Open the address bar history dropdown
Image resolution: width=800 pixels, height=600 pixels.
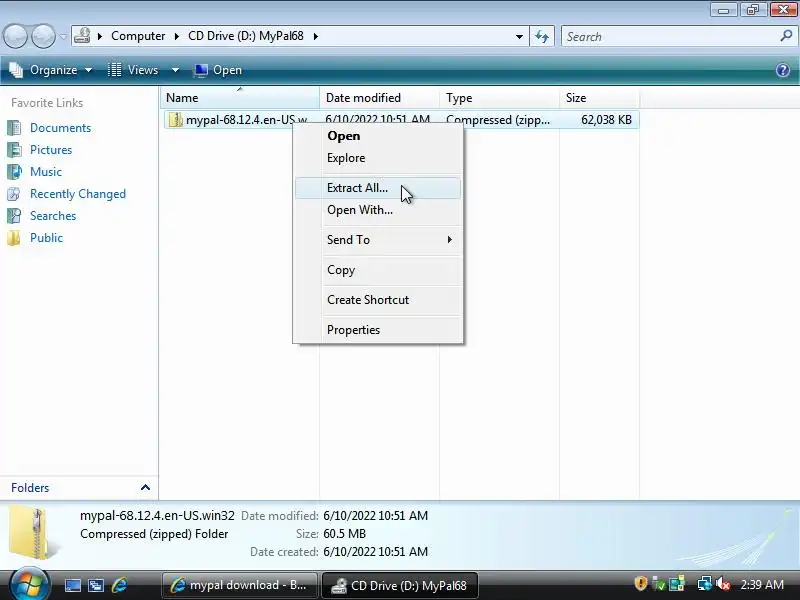pyautogui.click(x=519, y=36)
